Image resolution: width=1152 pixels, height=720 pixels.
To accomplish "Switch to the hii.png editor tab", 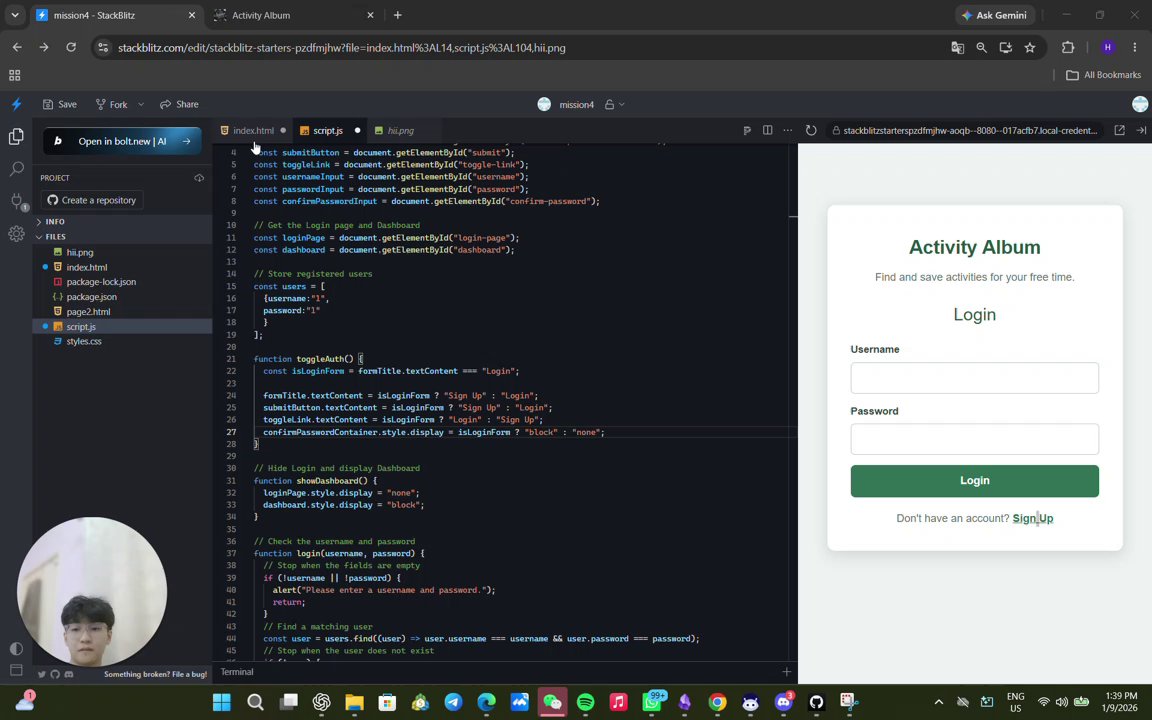I will (400, 130).
